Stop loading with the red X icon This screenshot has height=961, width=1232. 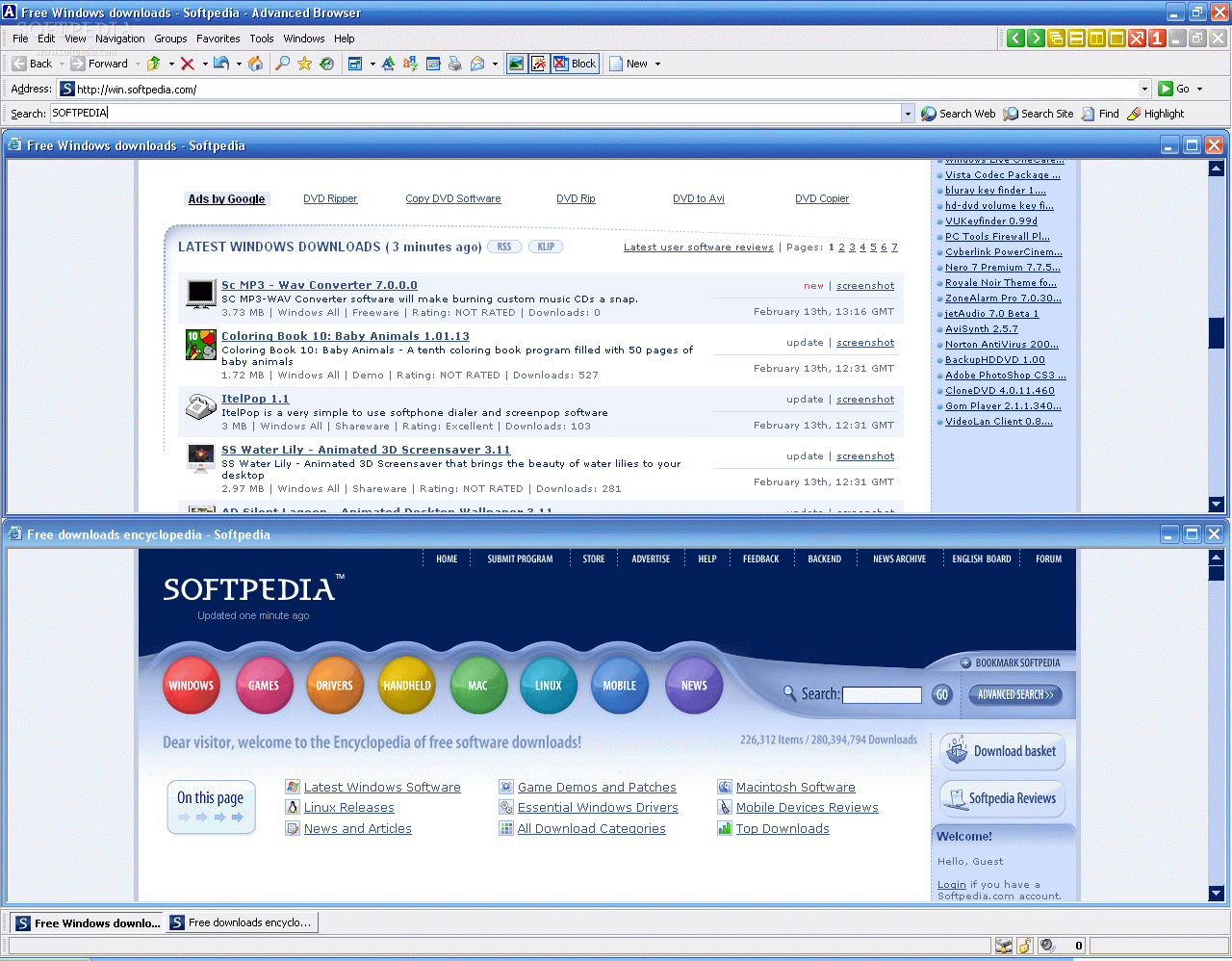[x=188, y=64]
